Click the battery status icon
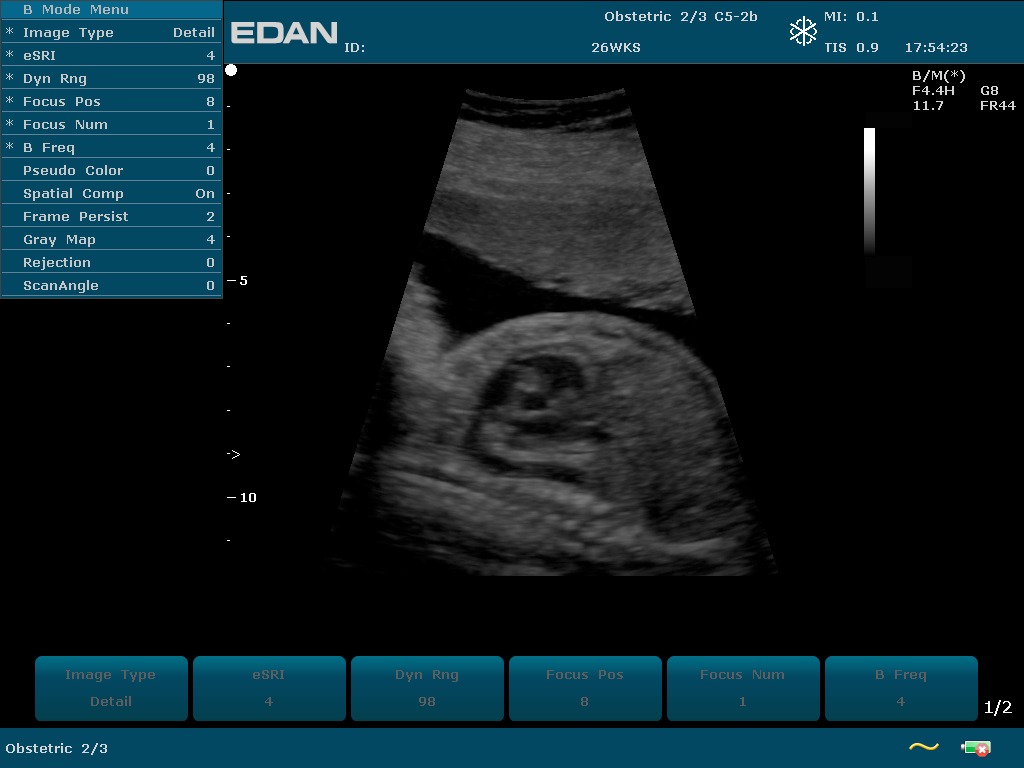This screenshot has width=1024, height=768. tap(975, 747)
